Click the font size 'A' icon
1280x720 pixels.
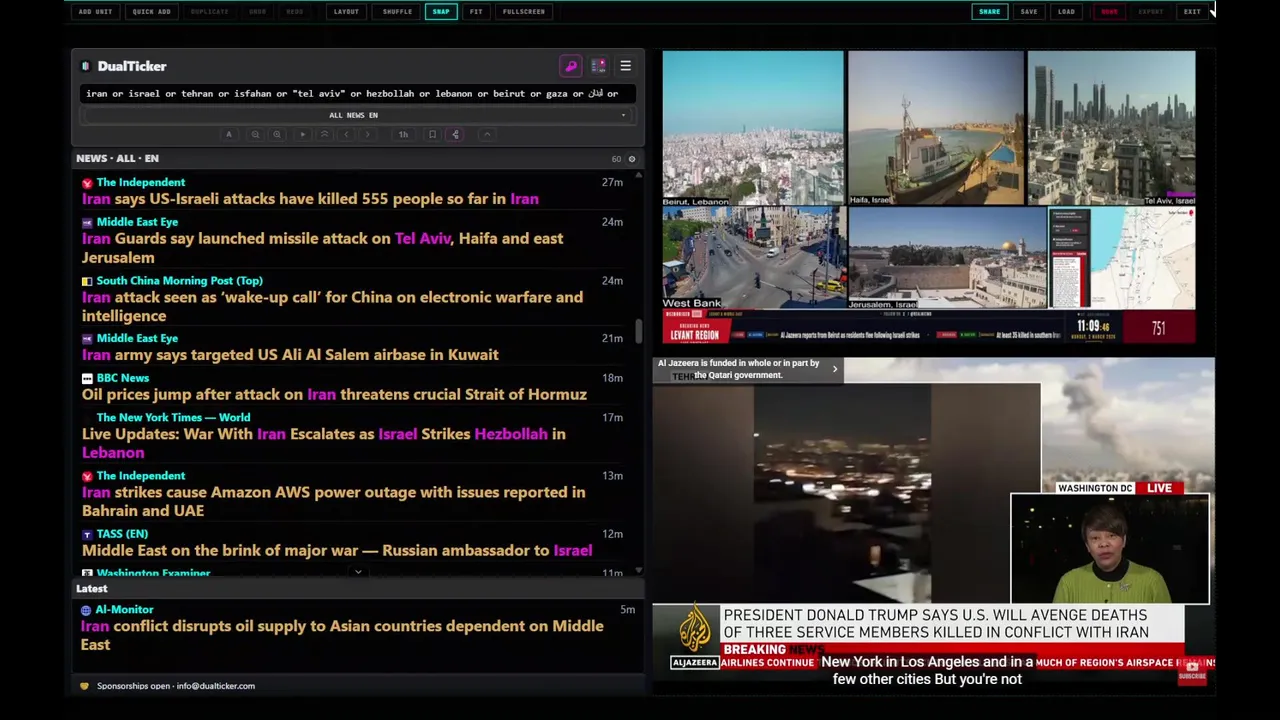point(228,134)
